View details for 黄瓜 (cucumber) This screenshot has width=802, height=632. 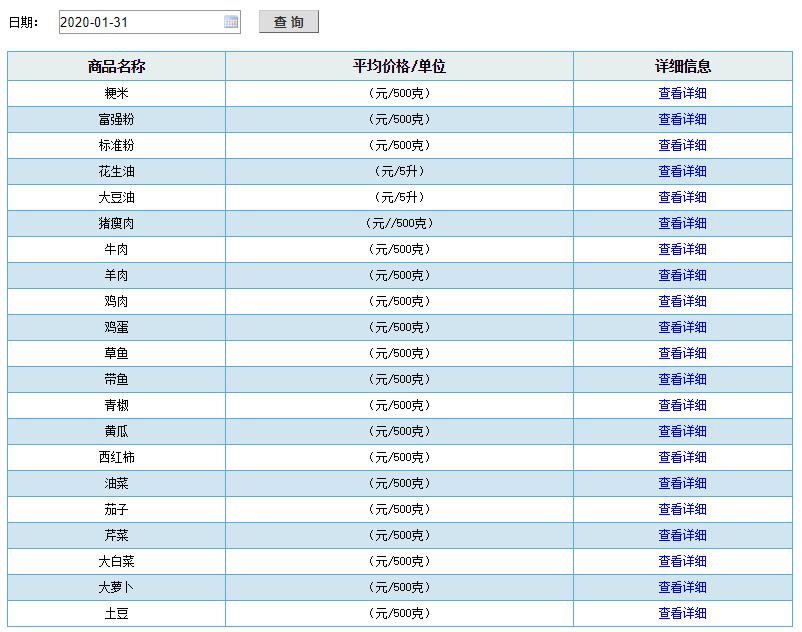[683, 430]
